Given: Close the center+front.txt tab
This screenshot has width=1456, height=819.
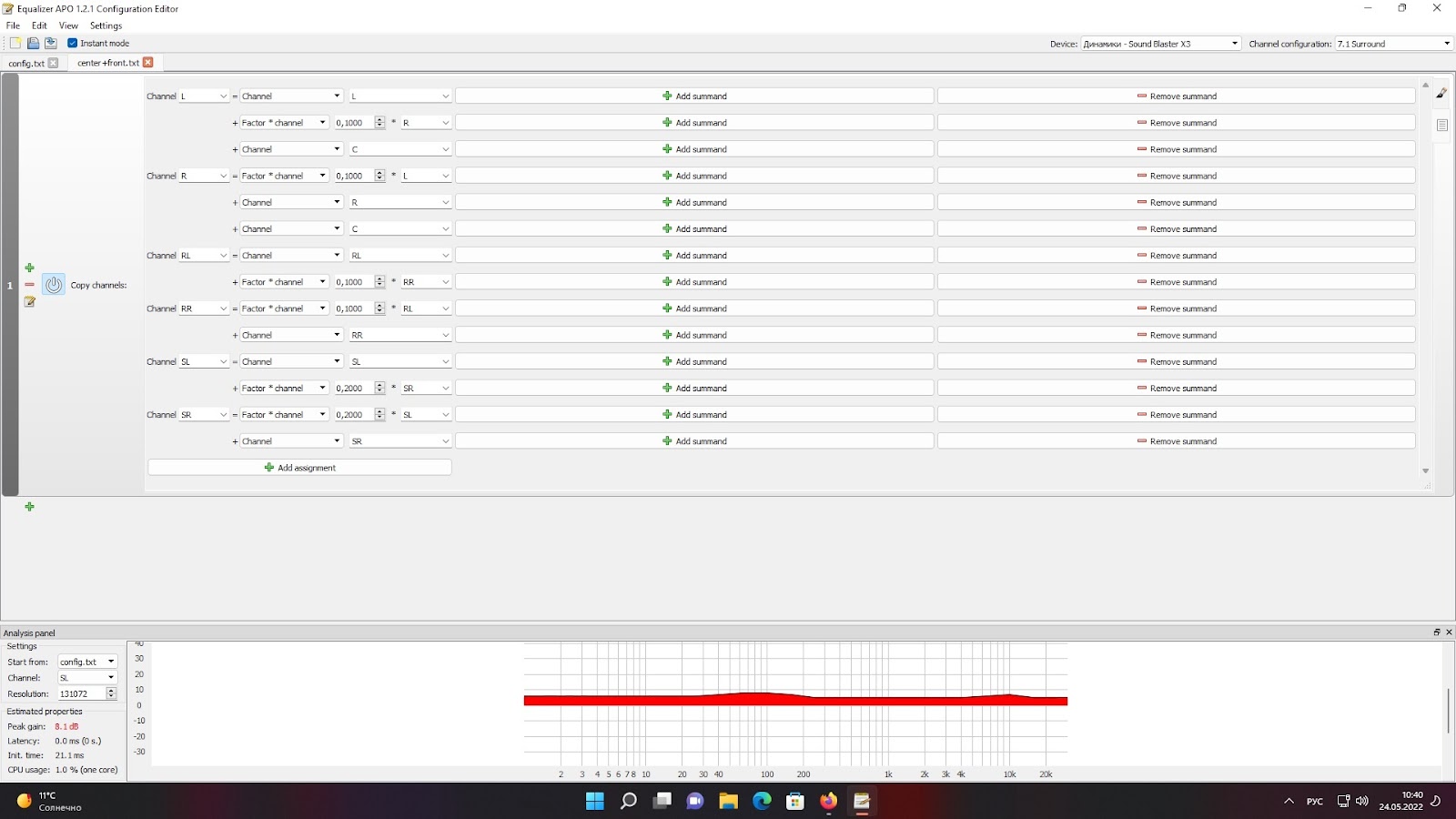Looking at the screenshot, I should (147, 62).
